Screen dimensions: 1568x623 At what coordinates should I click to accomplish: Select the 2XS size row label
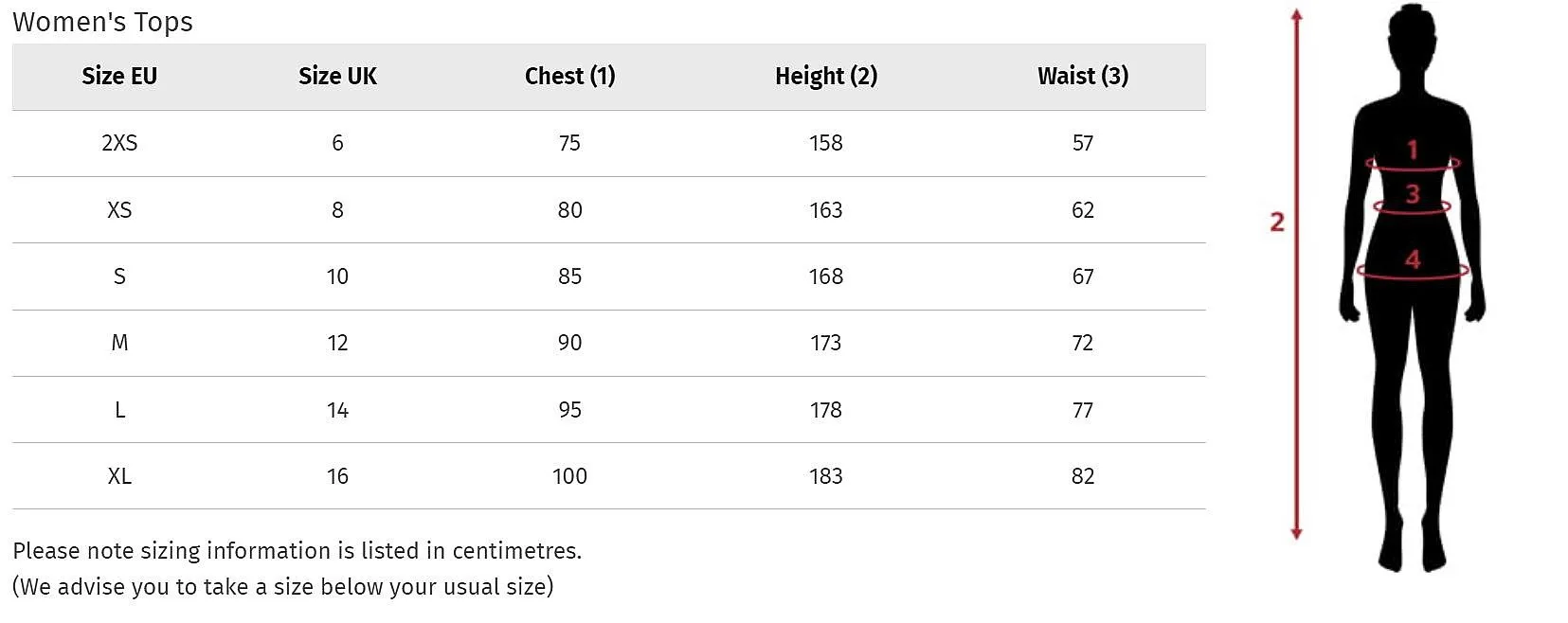point(119,143)
